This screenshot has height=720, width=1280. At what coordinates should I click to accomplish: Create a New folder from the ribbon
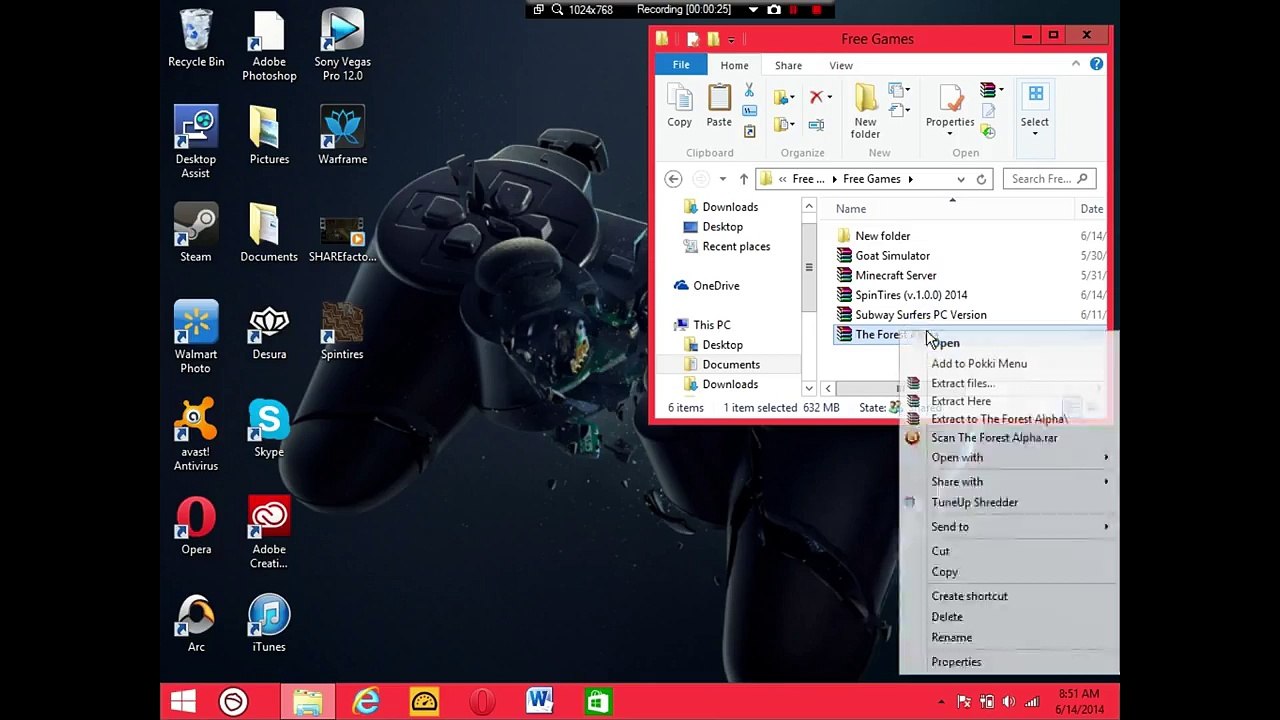pos(865,111)
